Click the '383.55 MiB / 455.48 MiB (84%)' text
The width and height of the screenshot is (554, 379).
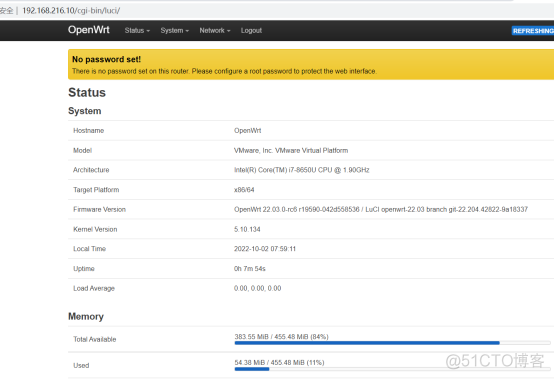[281, 337]
